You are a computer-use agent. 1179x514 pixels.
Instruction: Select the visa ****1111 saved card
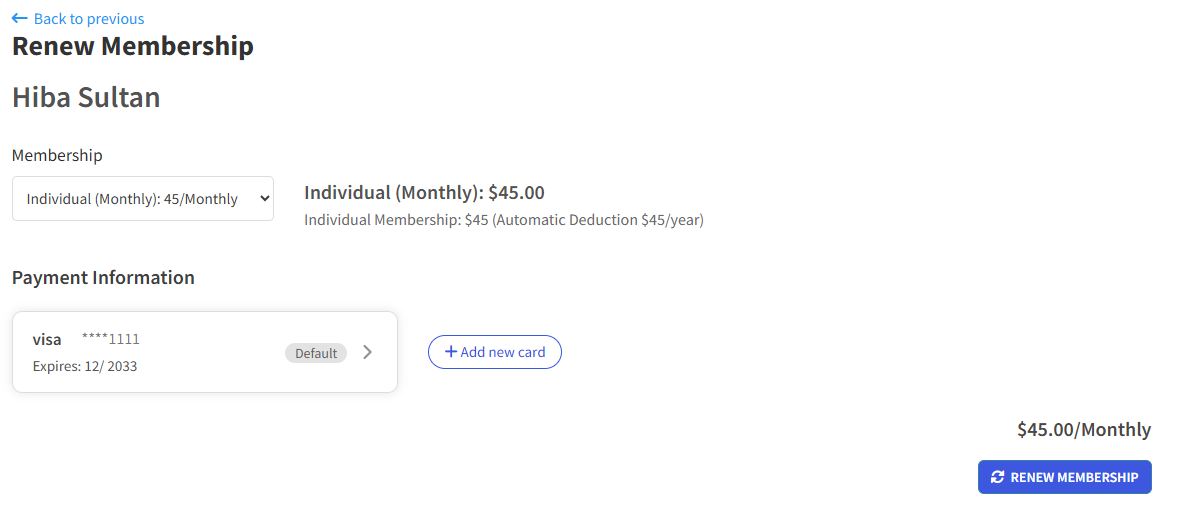(x=205, y=352)
